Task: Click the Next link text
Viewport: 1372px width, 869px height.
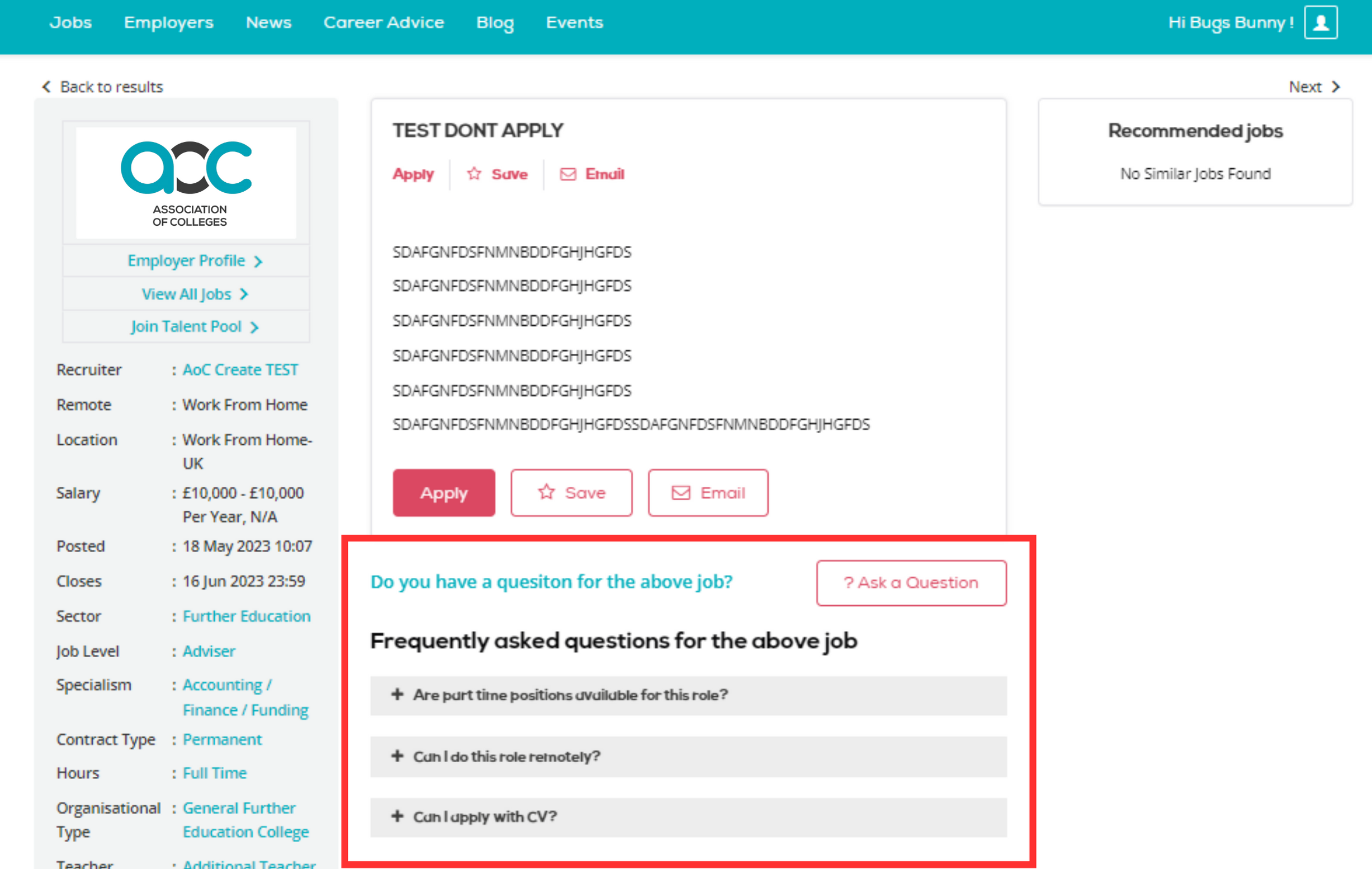Action: point(1305,87)
